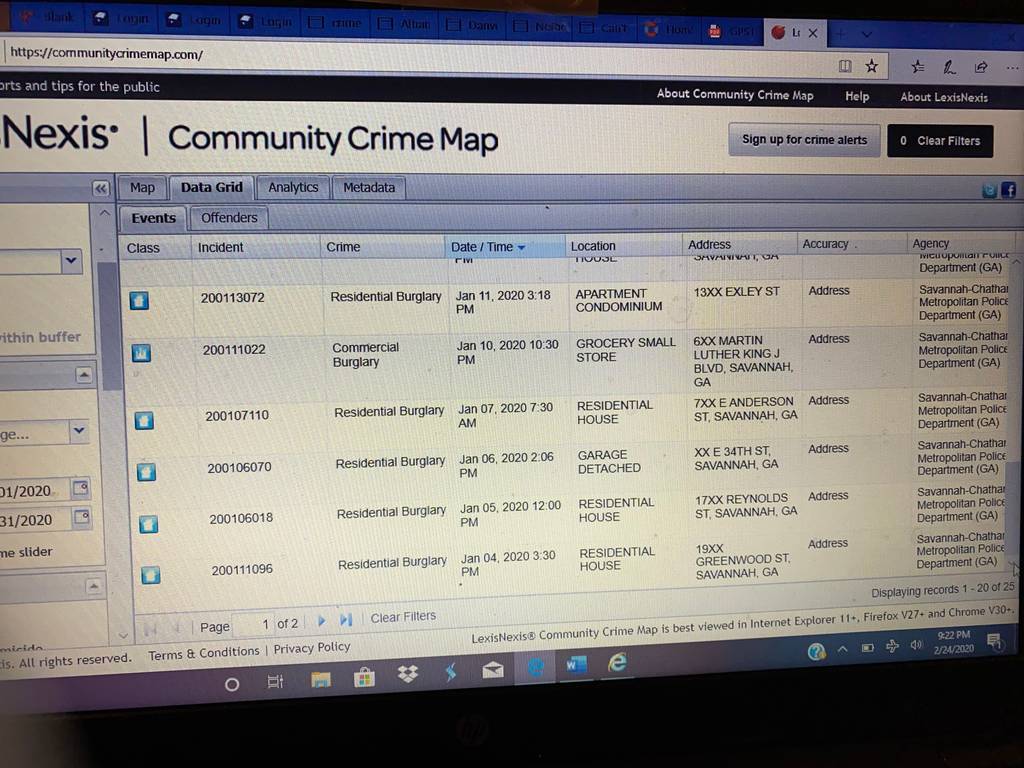Open Mail app from taskbar
The width and height of the screenshot is (1024, 768).
click(x=493, y=669)
